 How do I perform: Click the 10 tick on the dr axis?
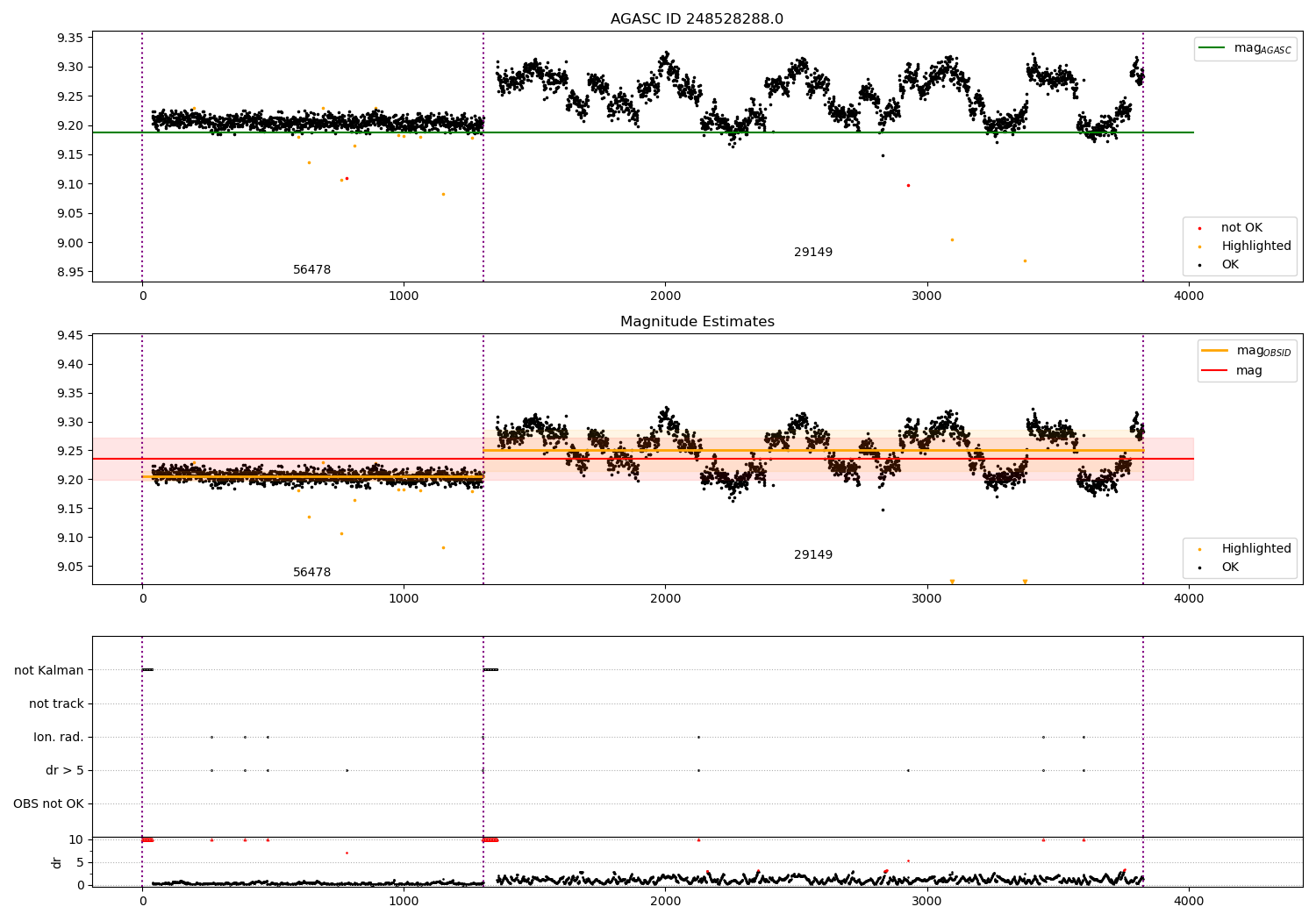pyautogui.click(x=76, y=839)
